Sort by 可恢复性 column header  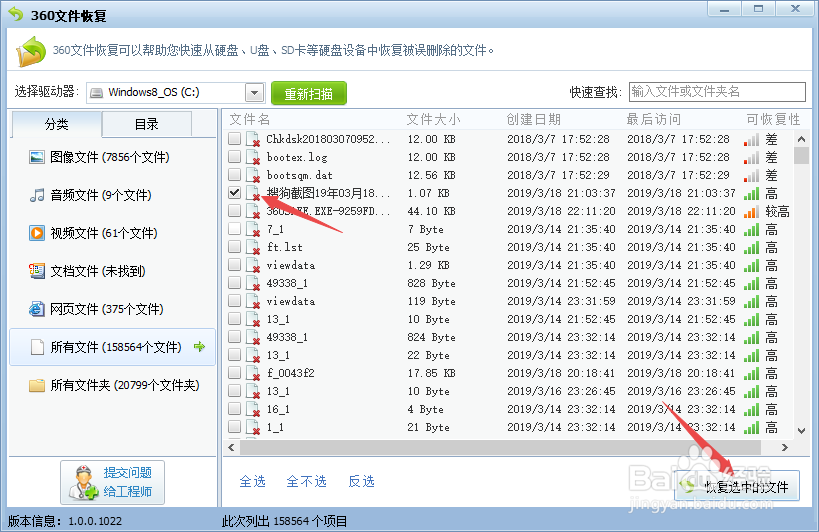pos(773,120)
